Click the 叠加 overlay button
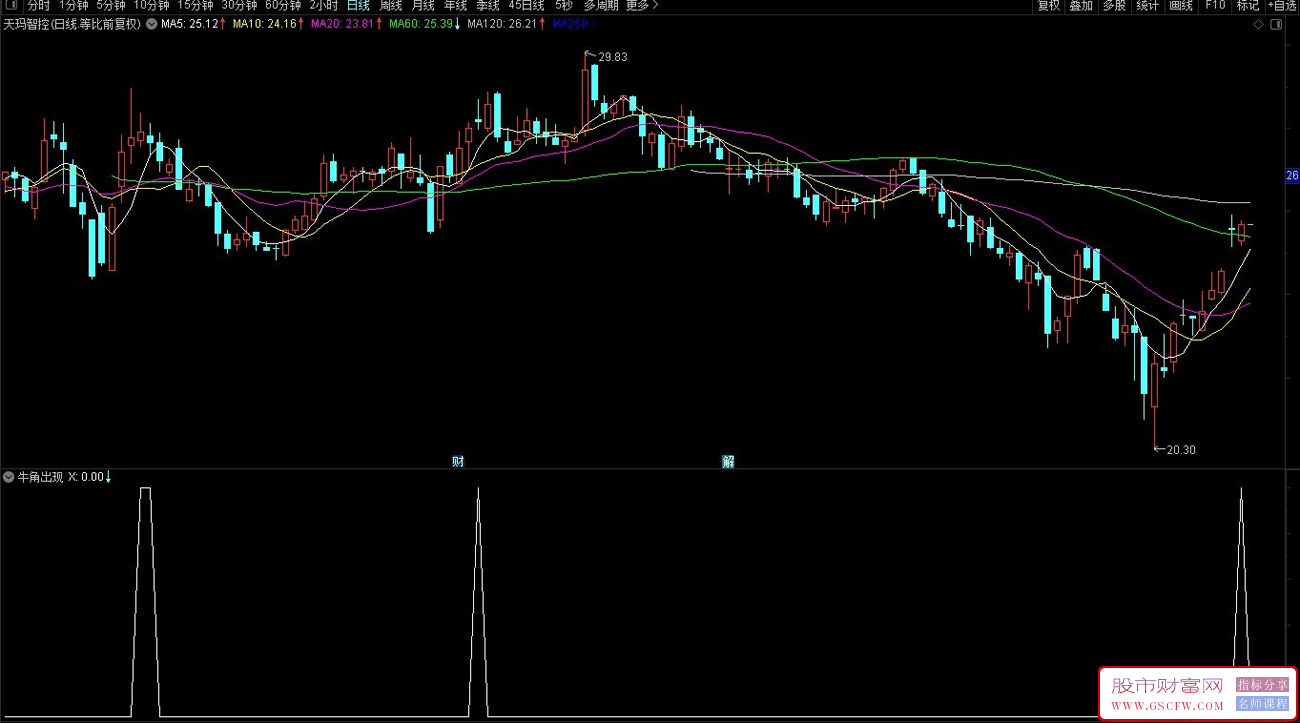The image size is (1300, 723). [x=1081, y=6]
